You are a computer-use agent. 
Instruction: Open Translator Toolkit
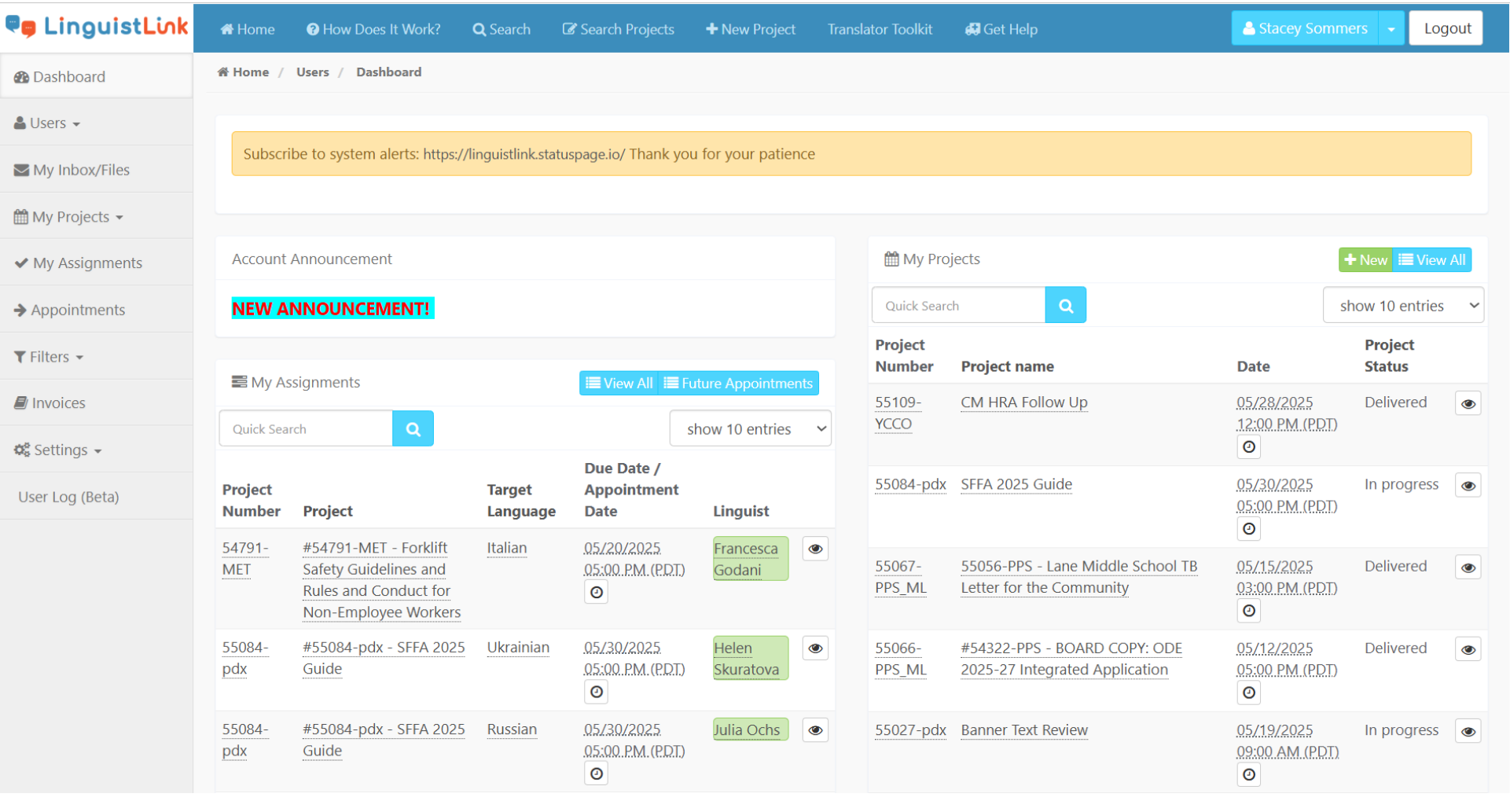[x=880, y=29]
